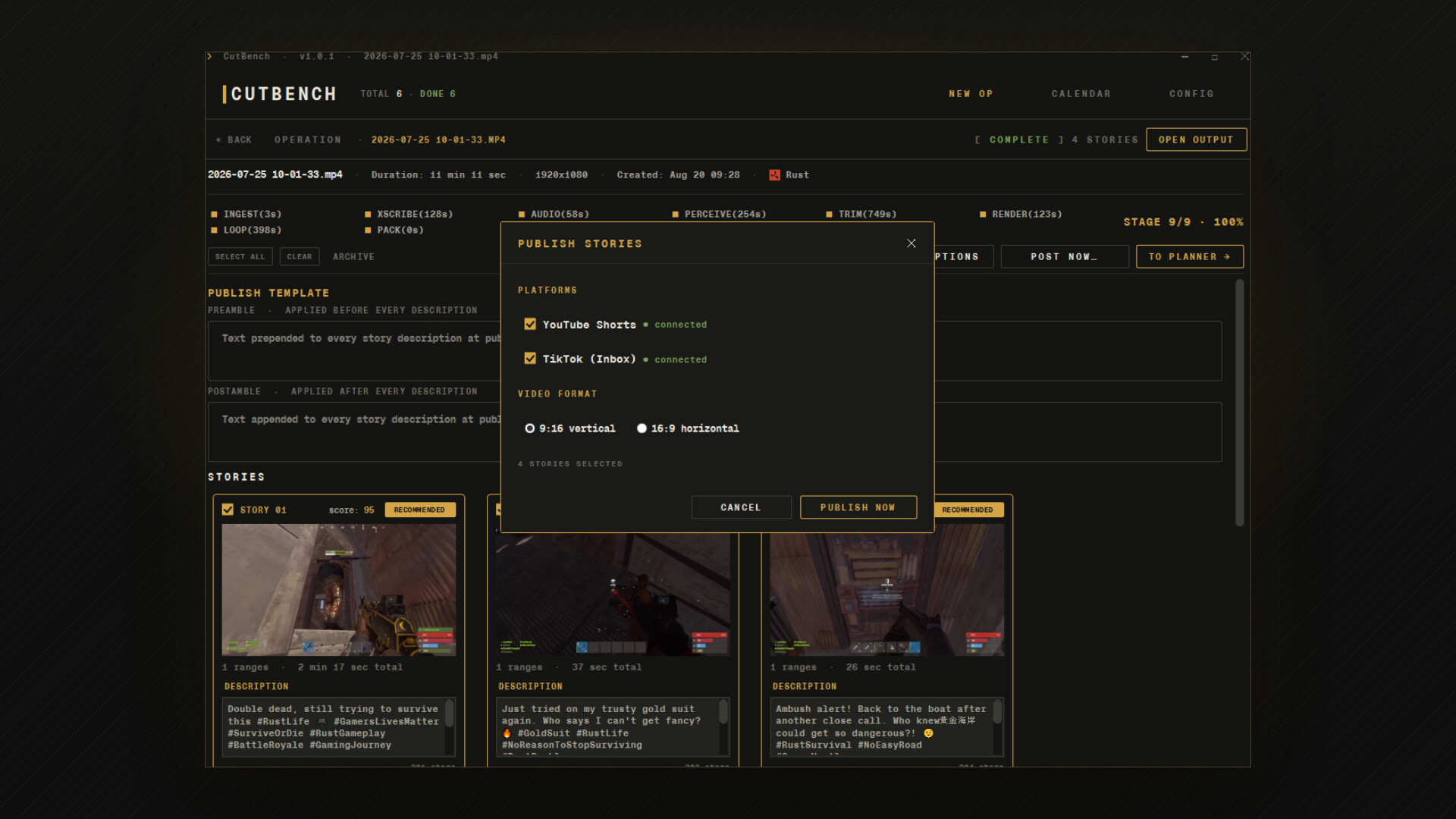Click the 'STAGE 9/9 · 100%' text
This screenshot has width=1456, height=819.
coord(1183,222)
